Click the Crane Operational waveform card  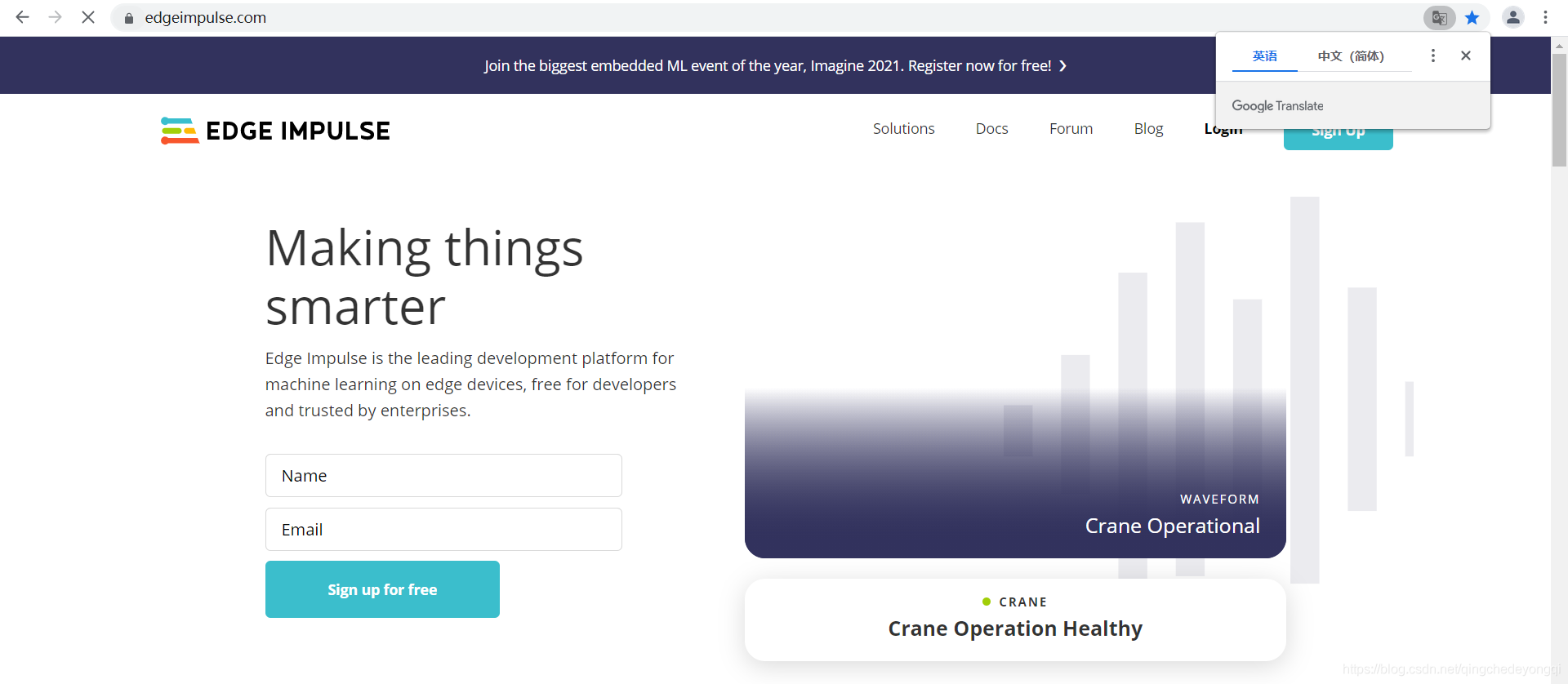[1015, 473]
